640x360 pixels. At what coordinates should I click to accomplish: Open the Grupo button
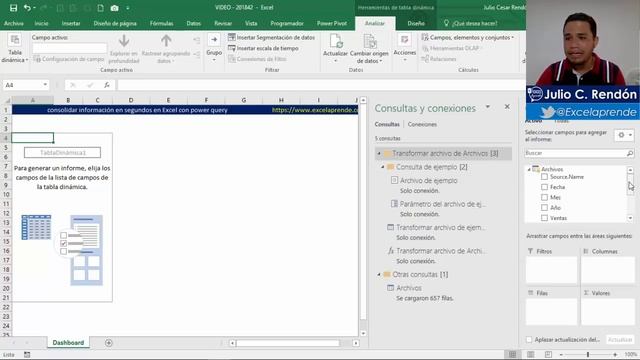pyautogui.click(x=214, y=48)
